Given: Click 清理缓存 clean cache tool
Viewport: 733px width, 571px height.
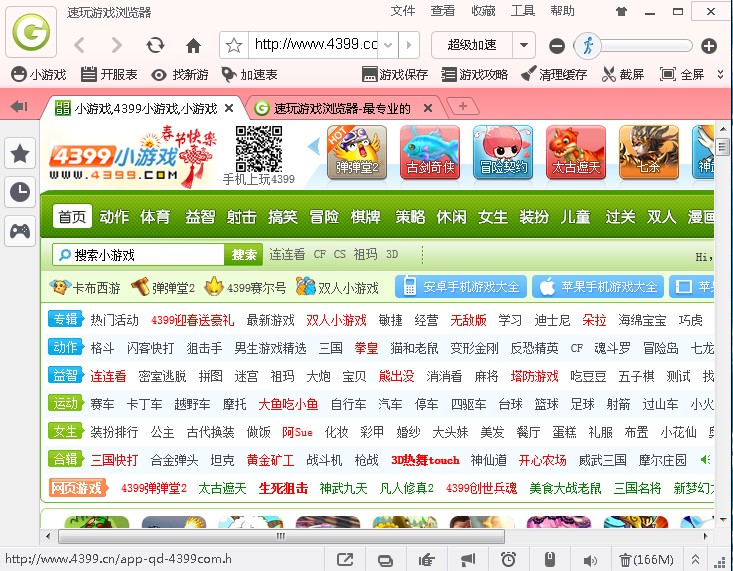Looking at the screenshot, I should click(x=554, y=74).
